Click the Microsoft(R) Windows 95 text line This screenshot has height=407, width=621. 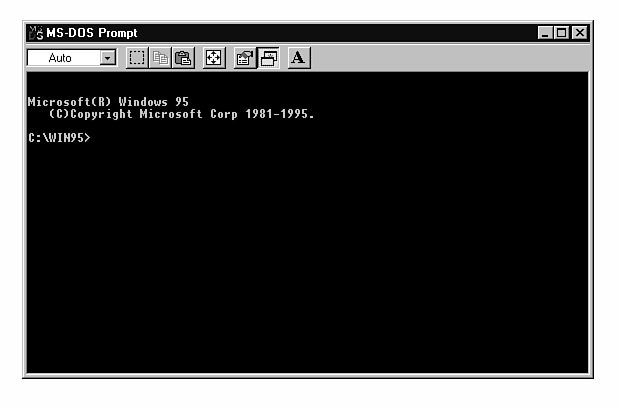coord(108,102)
